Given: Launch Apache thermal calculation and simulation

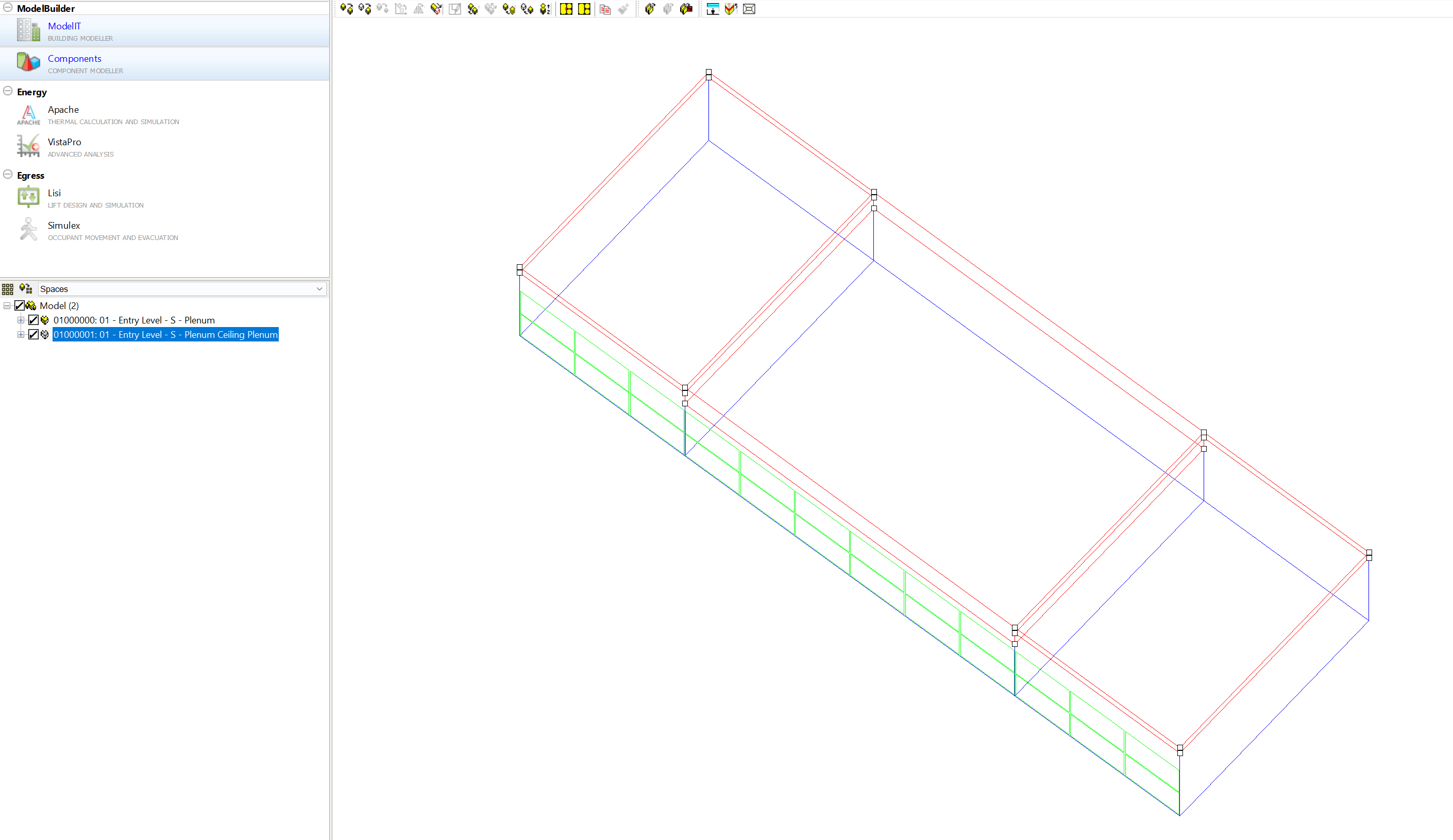Looking at the screenshot, I should [63, 110].
